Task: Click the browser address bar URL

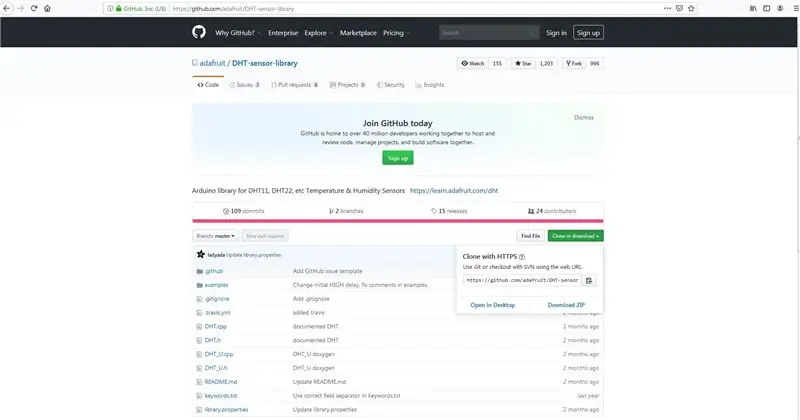Action: click(x=233, y=9)
